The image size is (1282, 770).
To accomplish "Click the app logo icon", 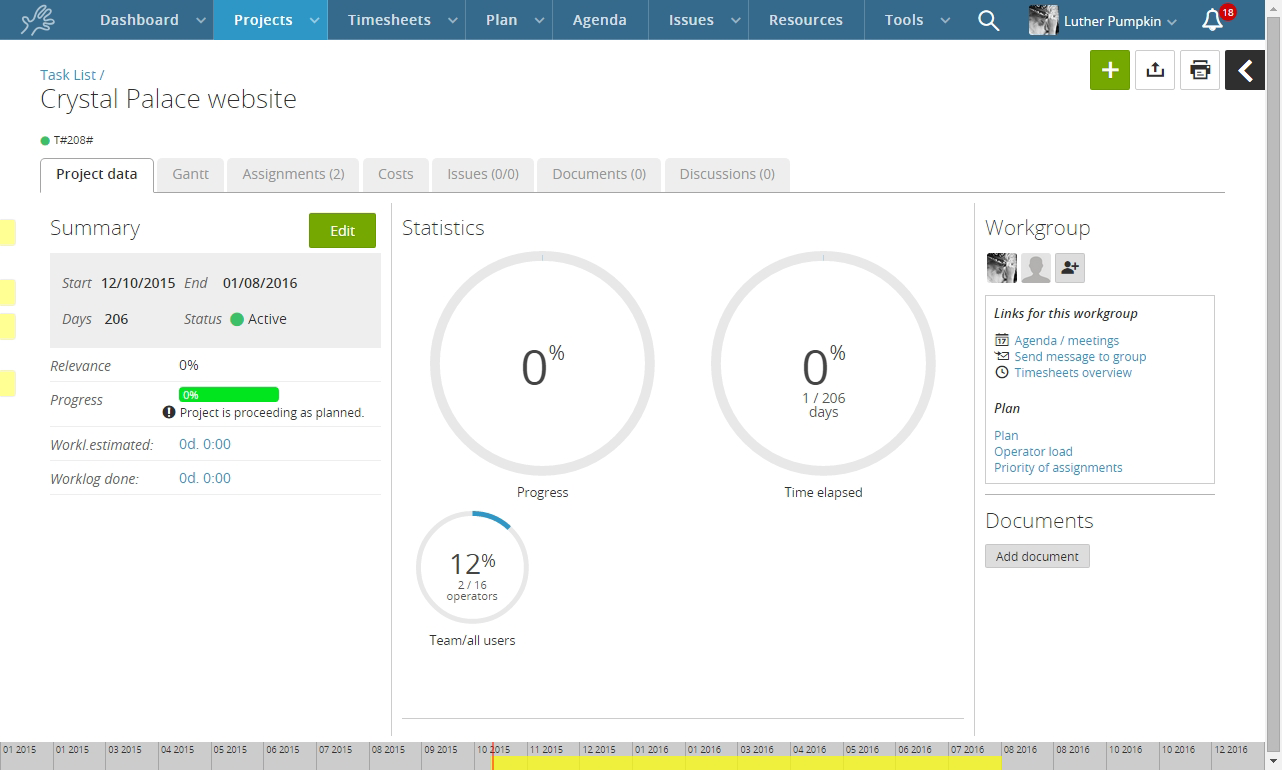I will [38, 20].
